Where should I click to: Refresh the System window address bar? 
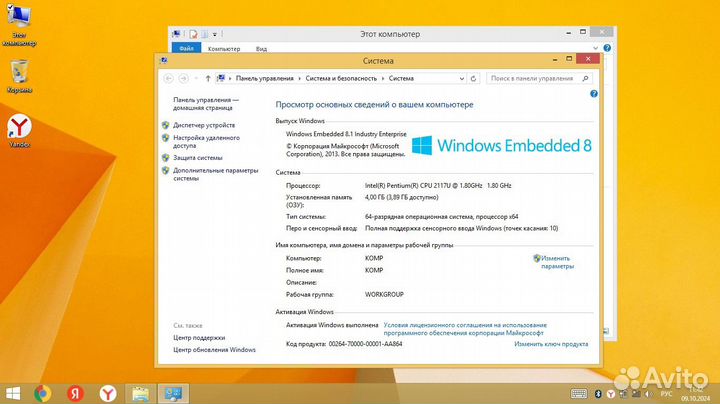coord(473,79)
